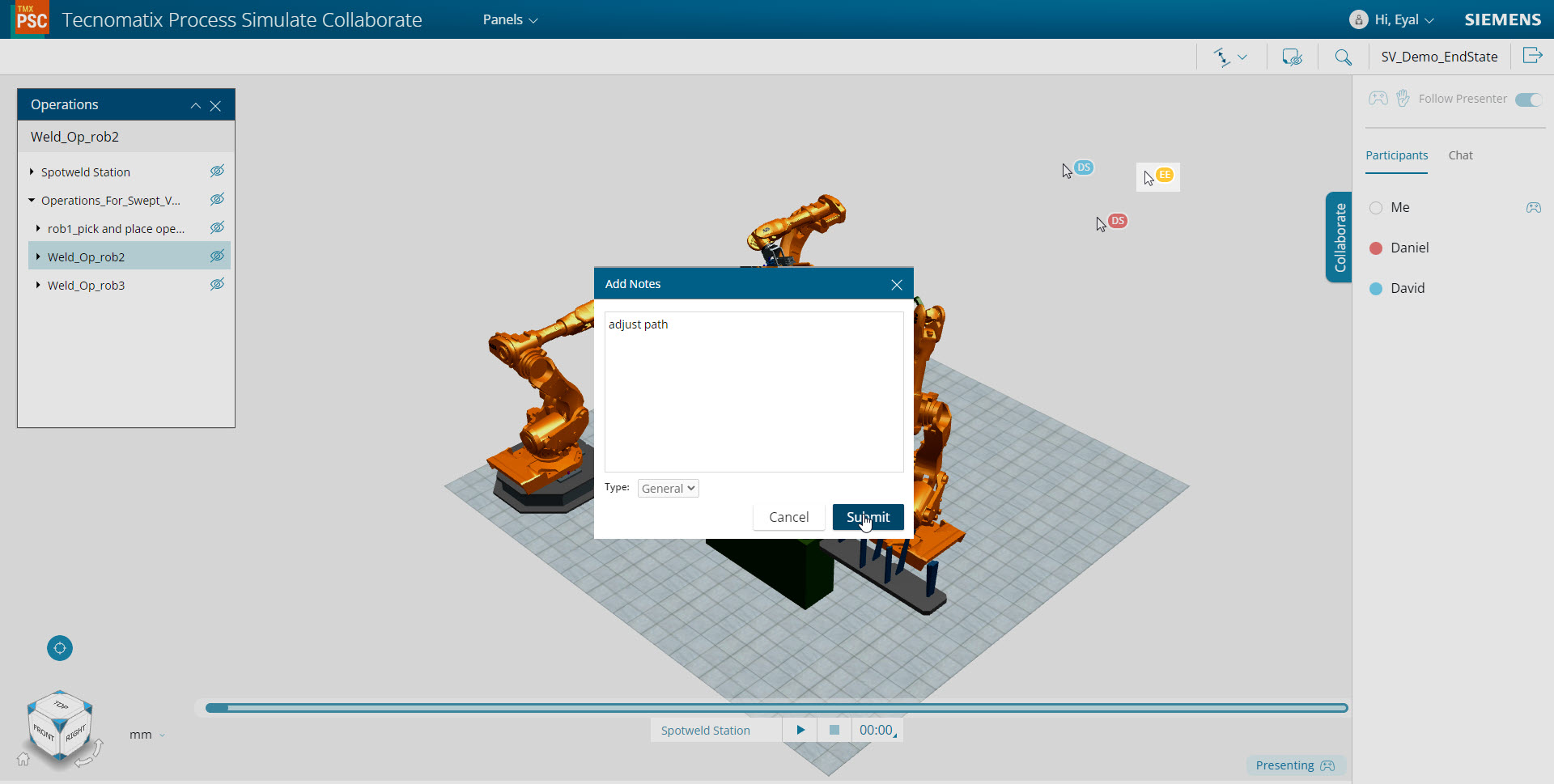Click the rotate view arrow icon
Image resolution: width=1554 pixels, height=784 pixels.
[90, 754]
